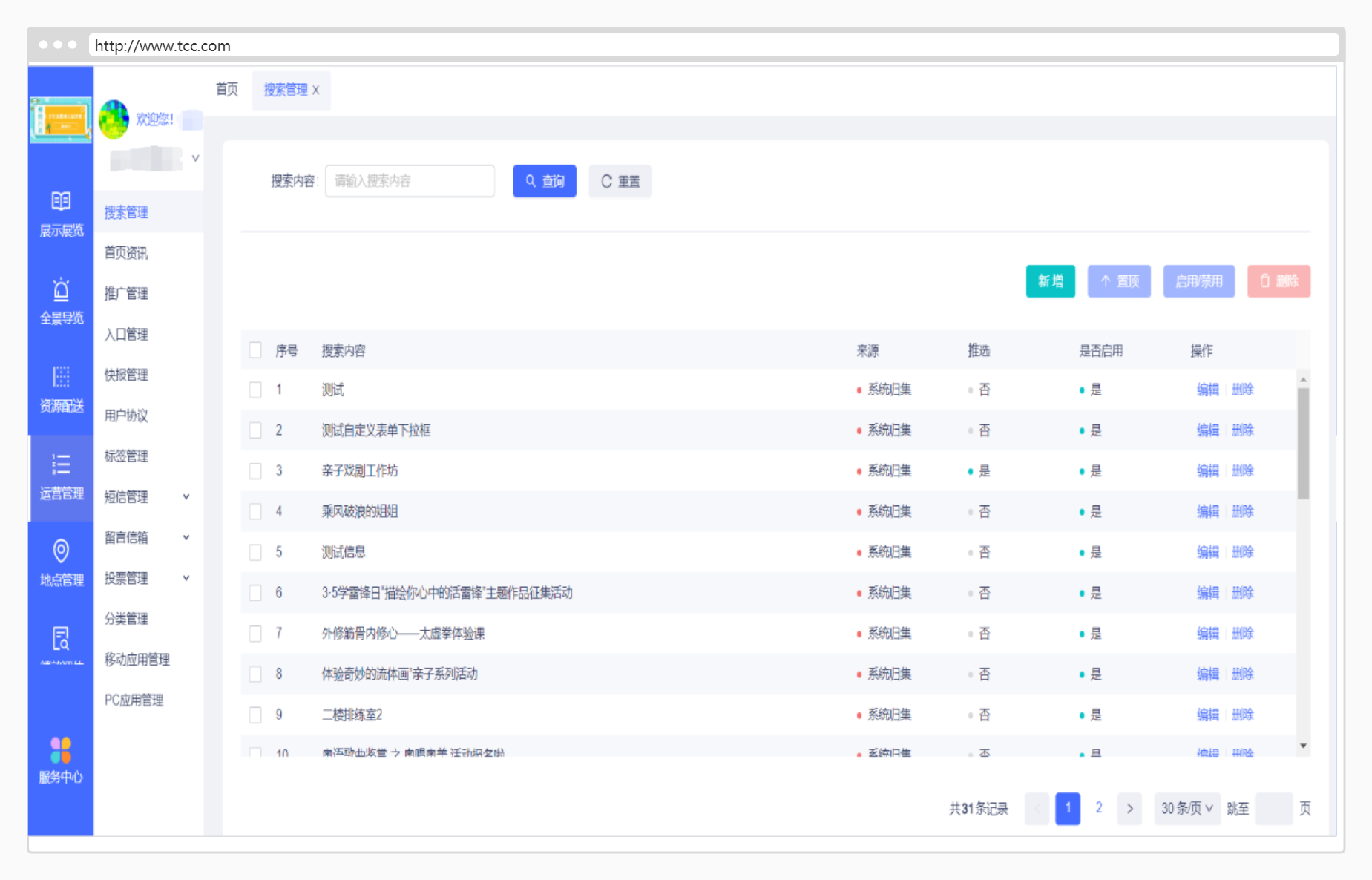Click 删除 for 二楼排练室2 row
Image resolution: width=1372 pixels, height=880 pixels.
1242,715
